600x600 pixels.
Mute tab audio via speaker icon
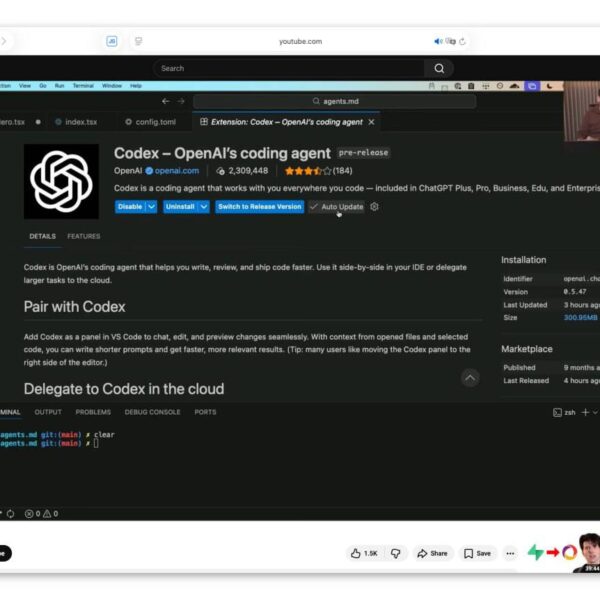438,41
